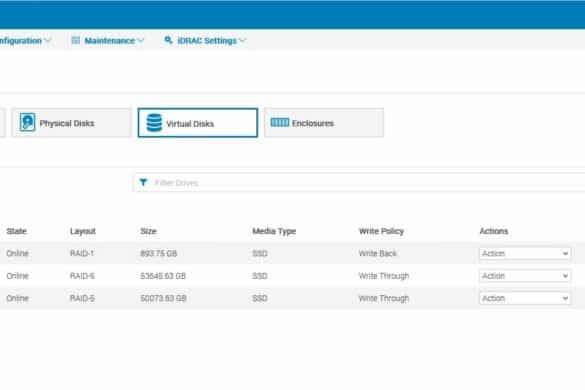Sort by the Size column header

click(x=148, y=231)
